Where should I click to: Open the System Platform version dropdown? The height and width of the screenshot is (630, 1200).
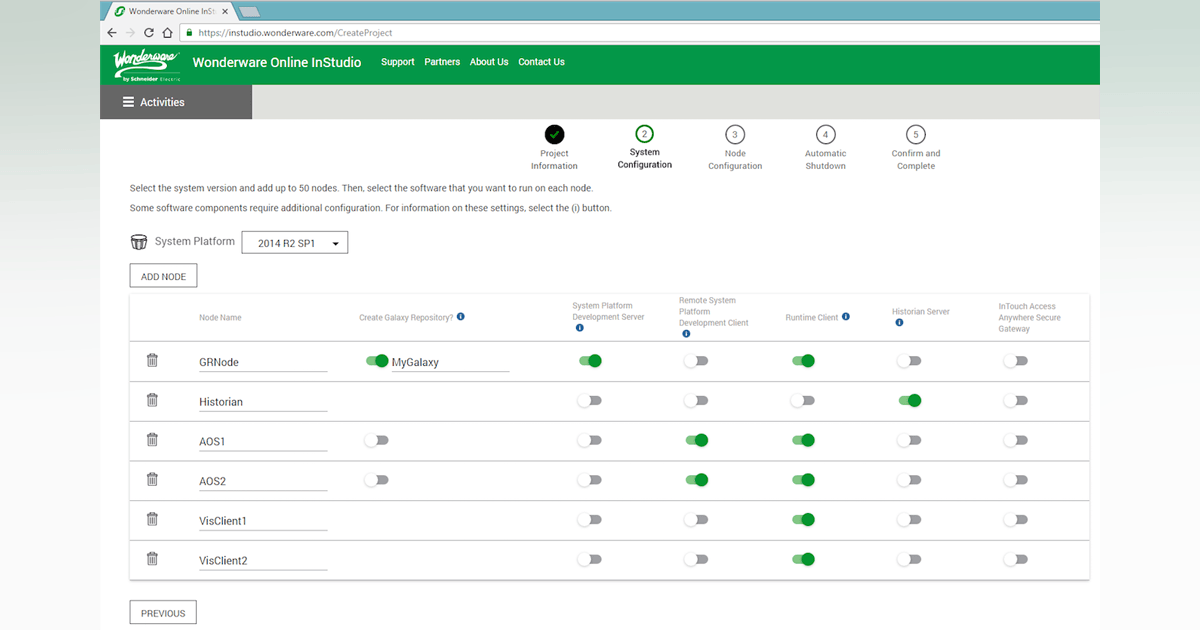click(294, 242)
